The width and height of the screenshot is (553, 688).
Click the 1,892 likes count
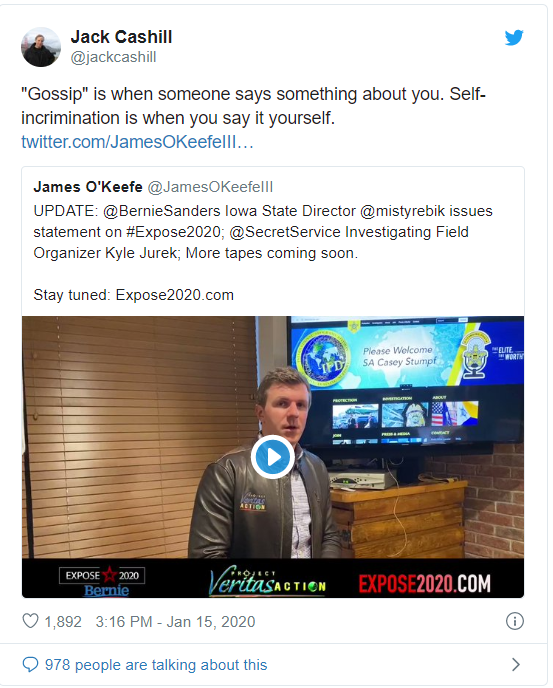(x=63, y=622)
